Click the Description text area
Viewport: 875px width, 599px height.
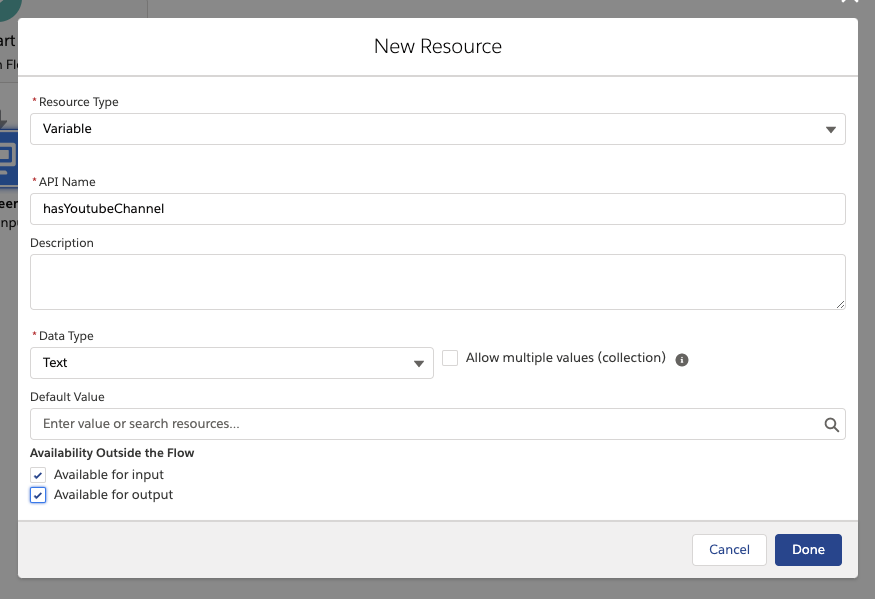[x=438, y=282]
